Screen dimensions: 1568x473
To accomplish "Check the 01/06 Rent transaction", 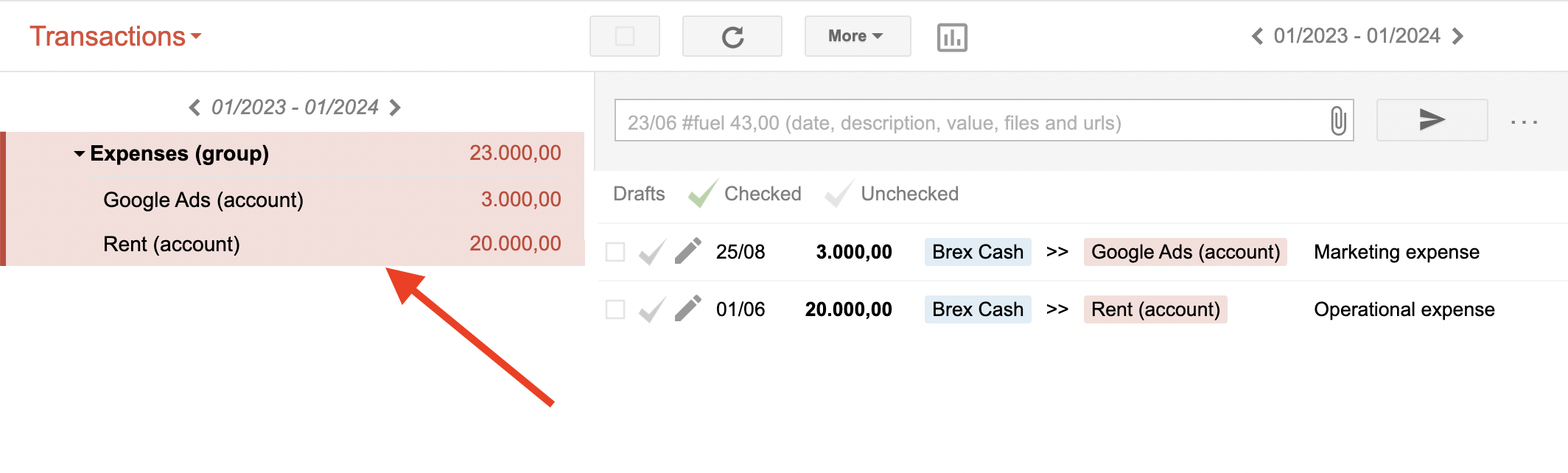I will click(651, 309).
